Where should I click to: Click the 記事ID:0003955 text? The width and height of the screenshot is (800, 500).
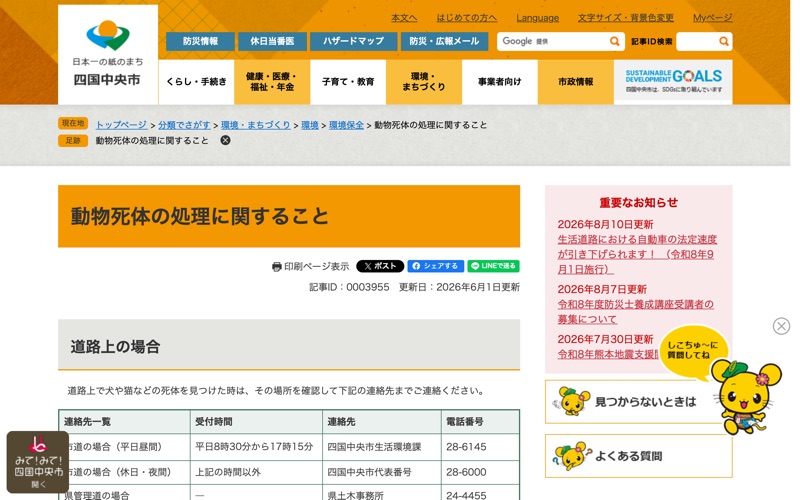tap(349, 287)
